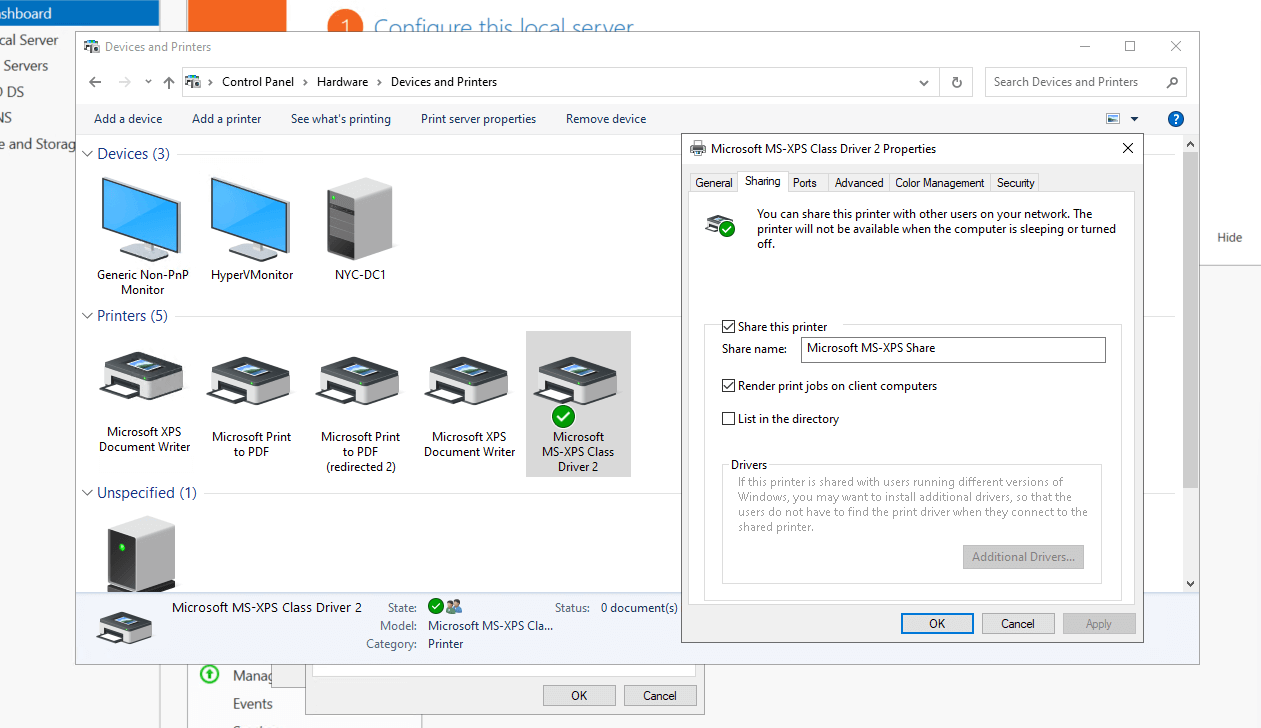Screen dimensions: 1261x728
Task: Click the Share name text field
Action: (953, 349)
